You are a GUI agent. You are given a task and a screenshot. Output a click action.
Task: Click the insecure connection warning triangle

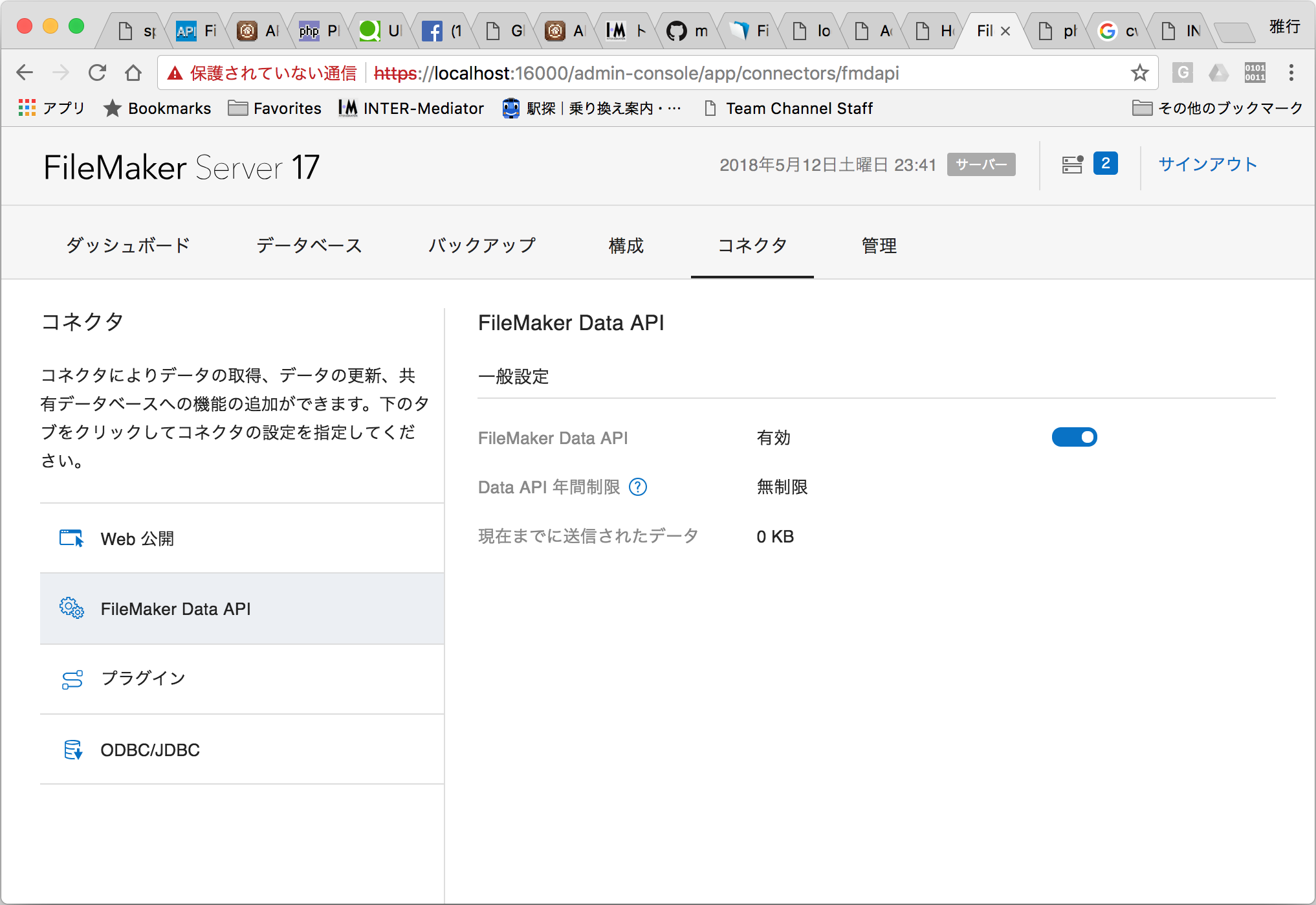tap(175, 73)
